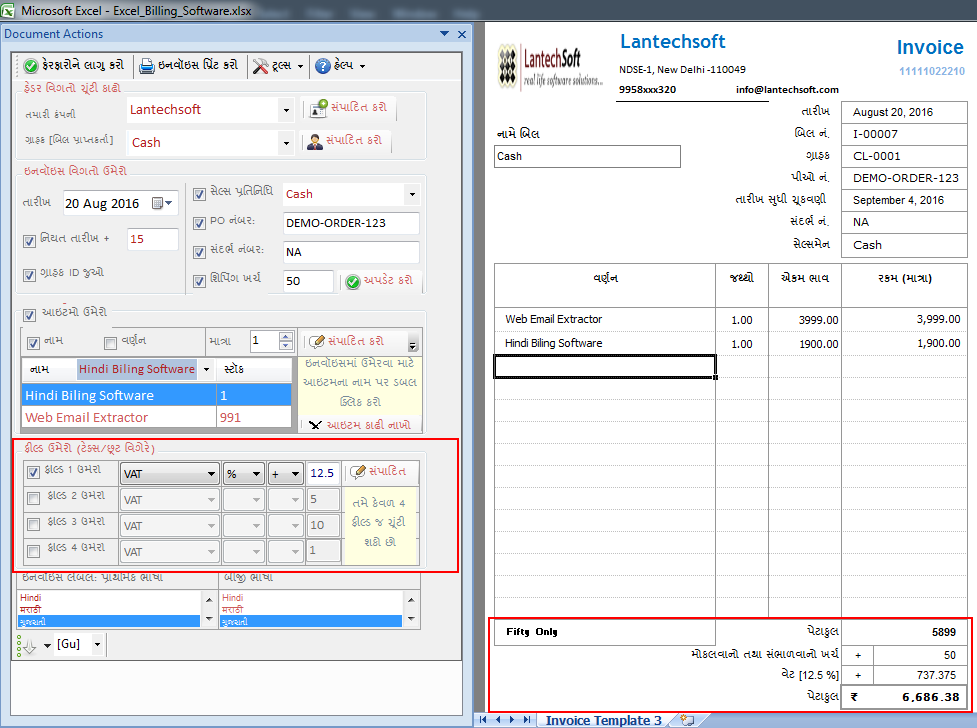Screen dimensions: 977x728
Task: Click the print invoice printer icon
Action: [146, 65]
